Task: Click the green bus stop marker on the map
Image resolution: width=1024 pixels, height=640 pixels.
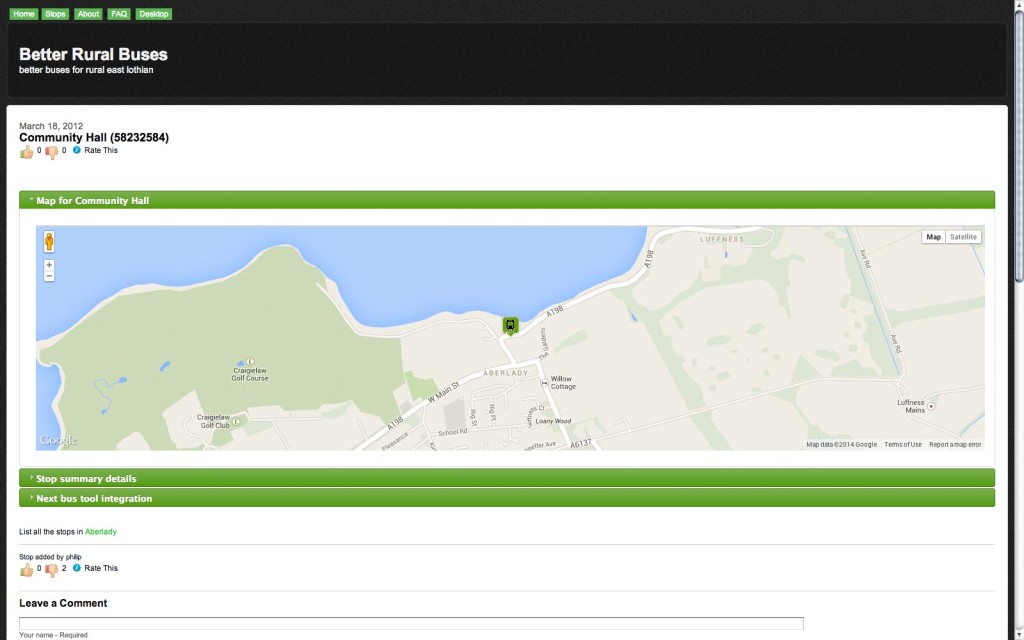Action: point(510,326)
